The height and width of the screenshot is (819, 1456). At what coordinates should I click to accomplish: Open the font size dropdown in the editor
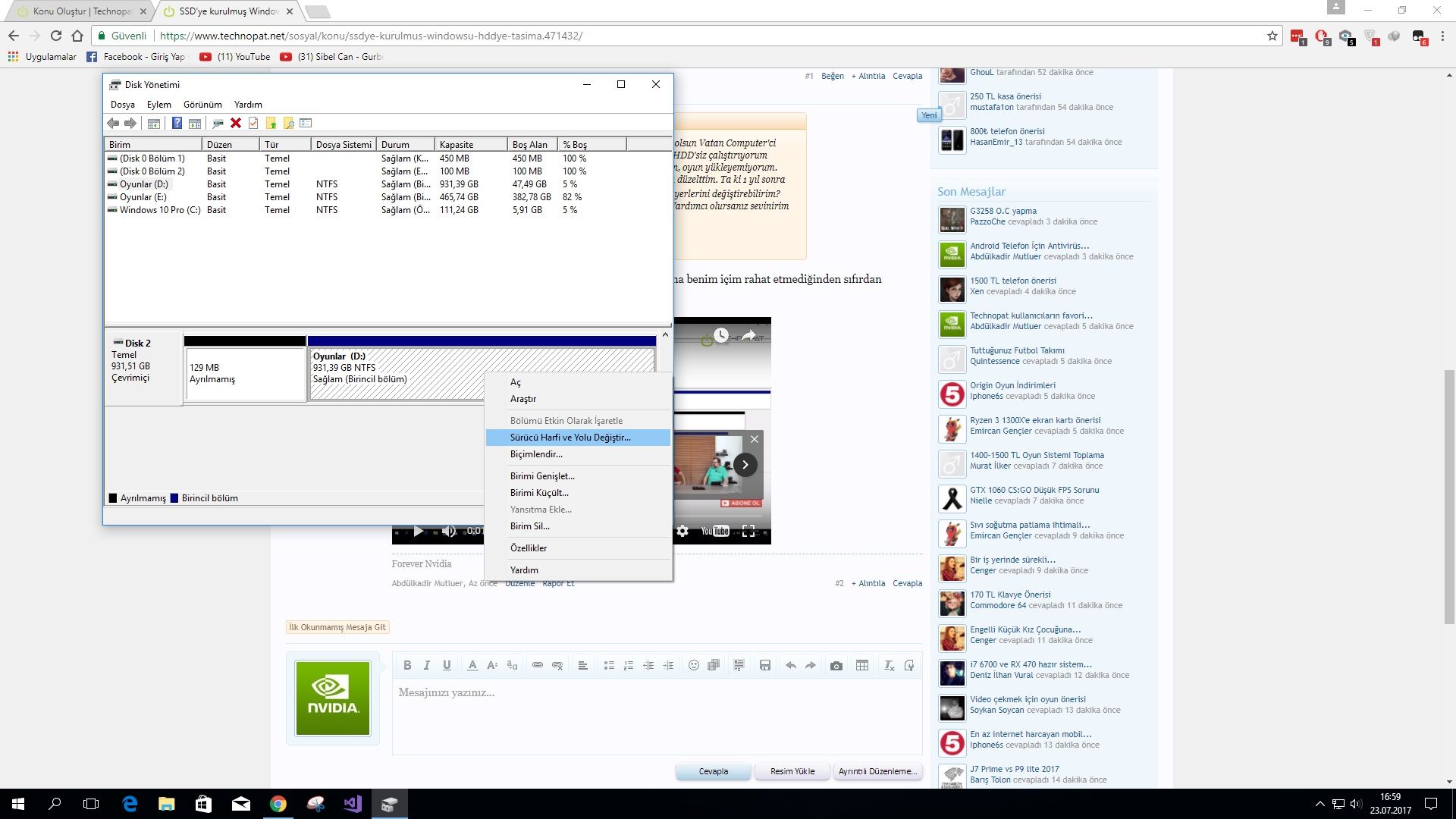[492, 665]
